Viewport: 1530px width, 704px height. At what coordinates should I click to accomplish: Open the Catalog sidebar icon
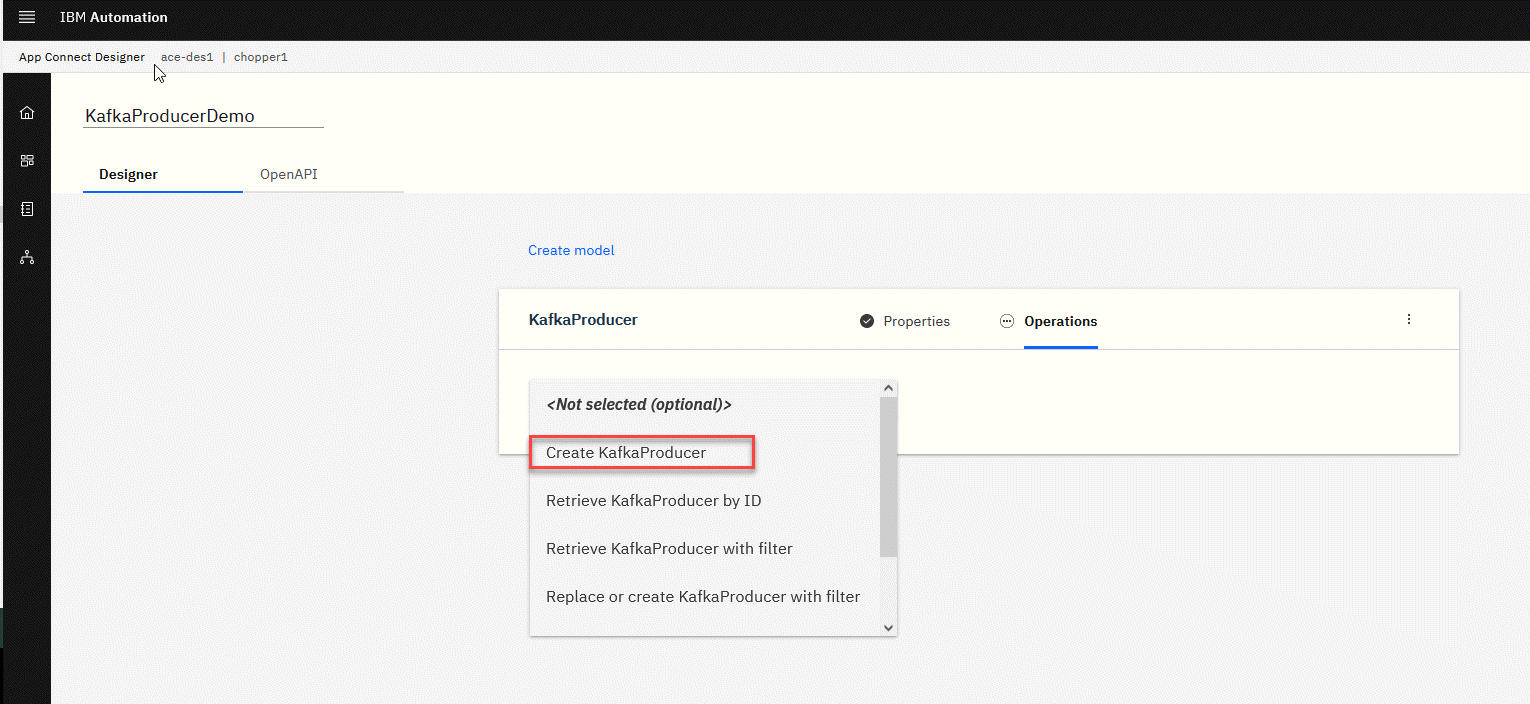(x=27, y=209)
